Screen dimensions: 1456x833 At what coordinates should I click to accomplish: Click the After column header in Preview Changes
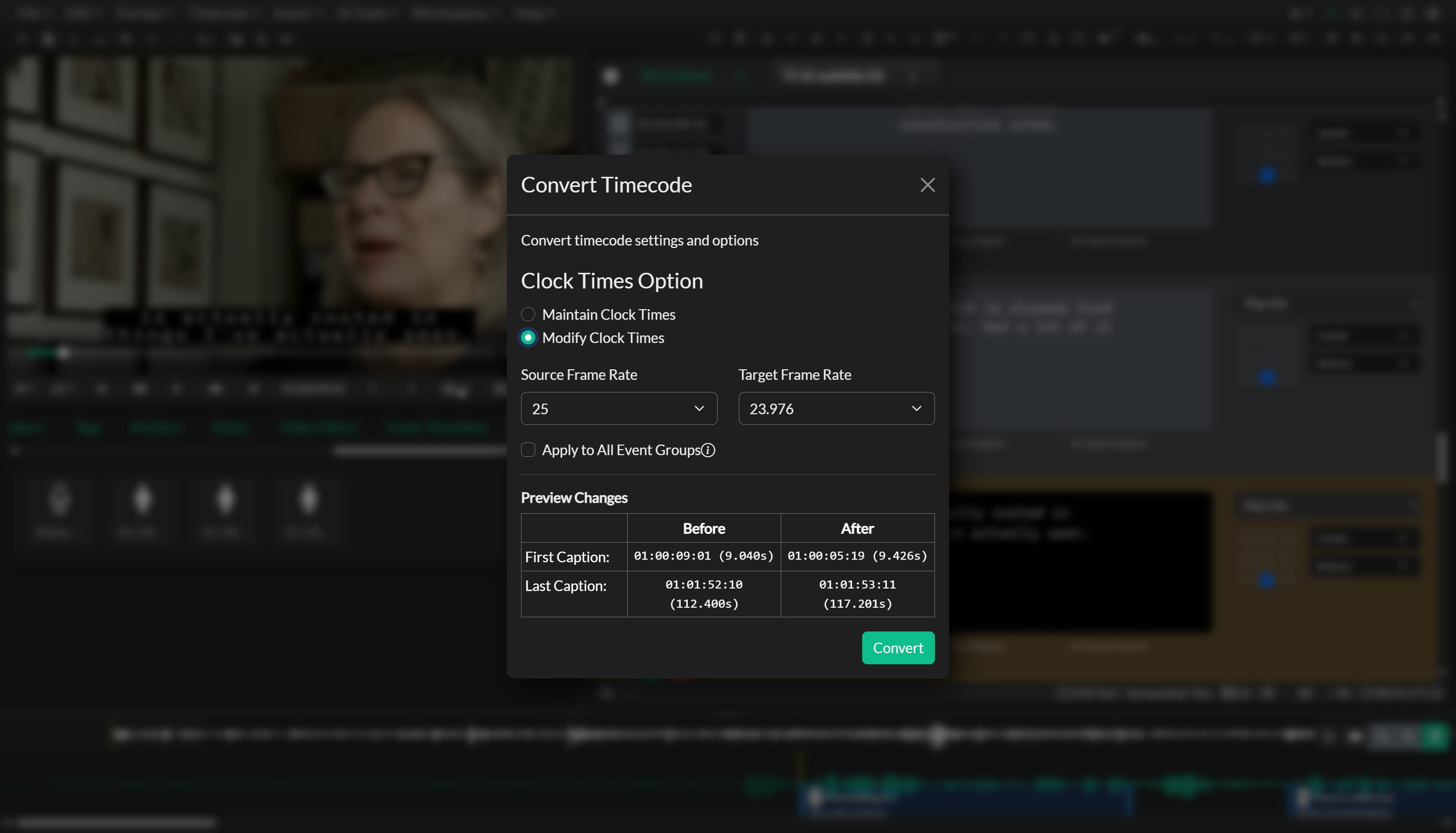coord(857,528)
